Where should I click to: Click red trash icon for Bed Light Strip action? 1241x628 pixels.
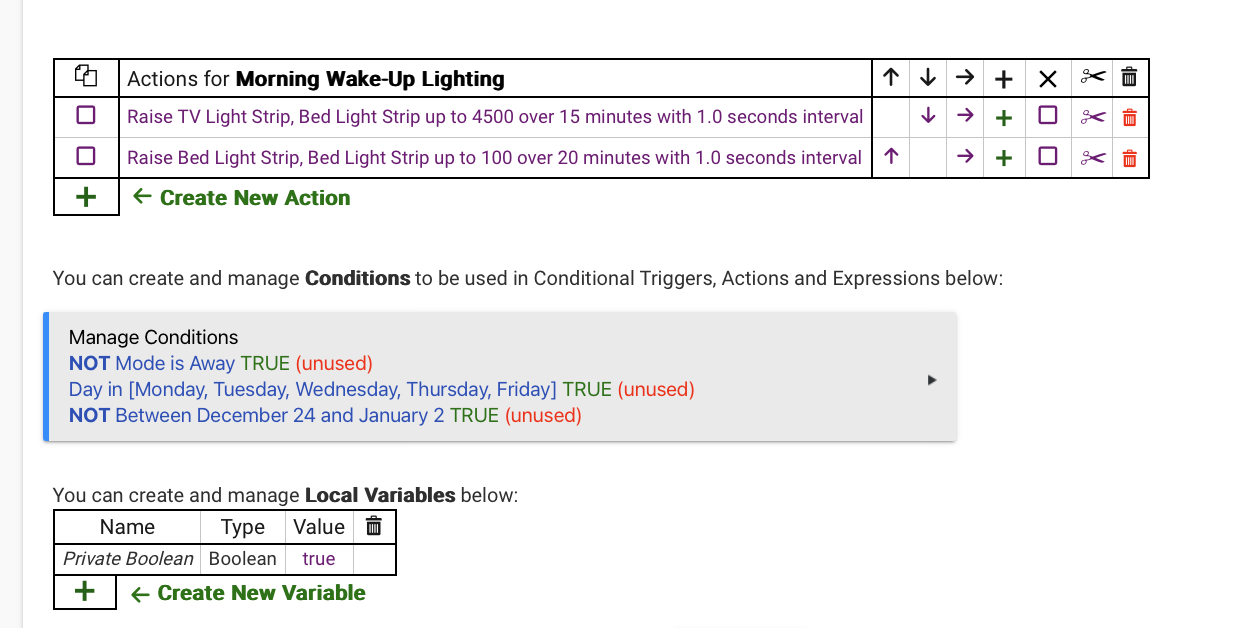pyautogui.click(x=1130, y=158)
